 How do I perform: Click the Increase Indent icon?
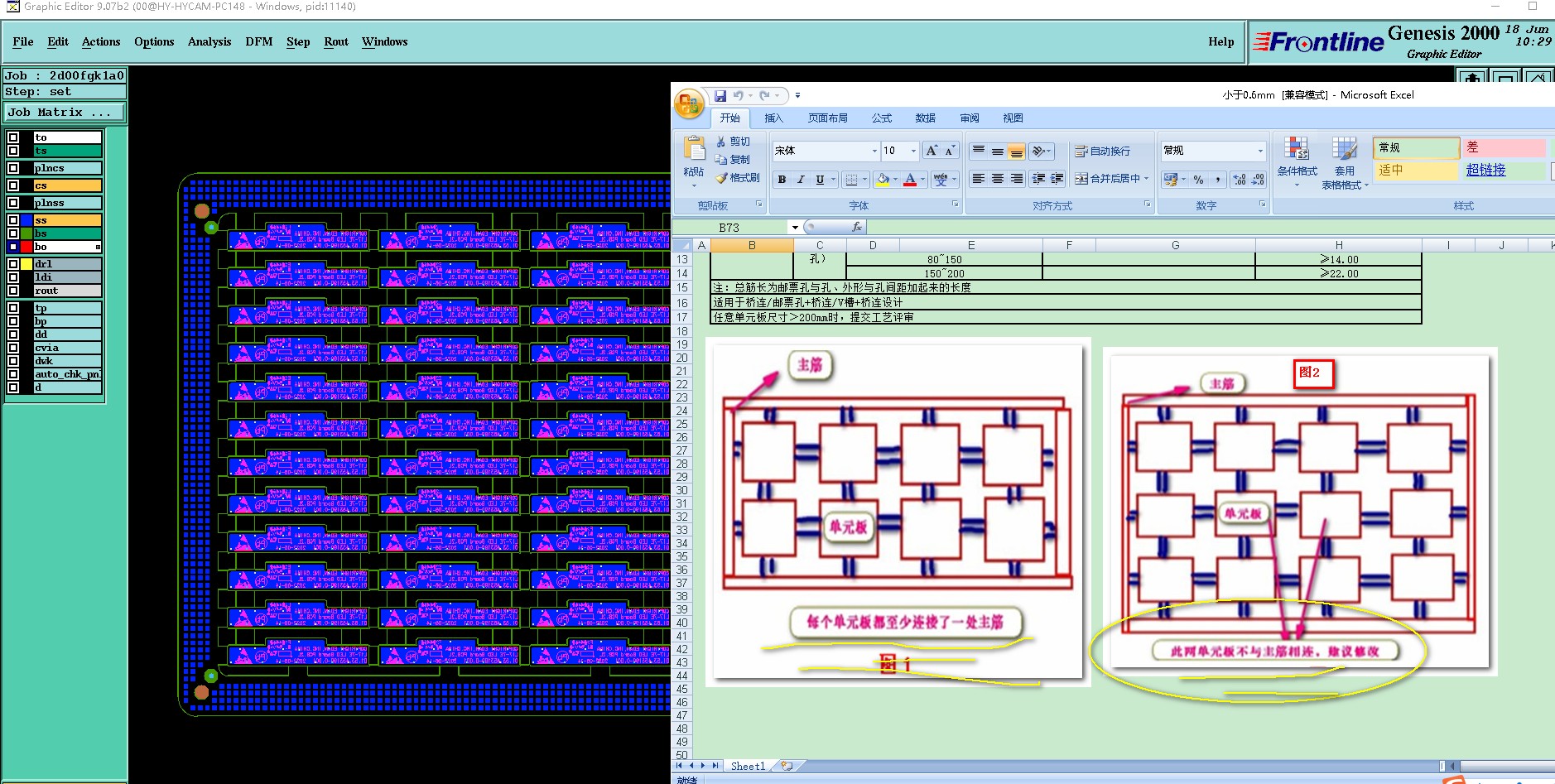pos(1057,179)
